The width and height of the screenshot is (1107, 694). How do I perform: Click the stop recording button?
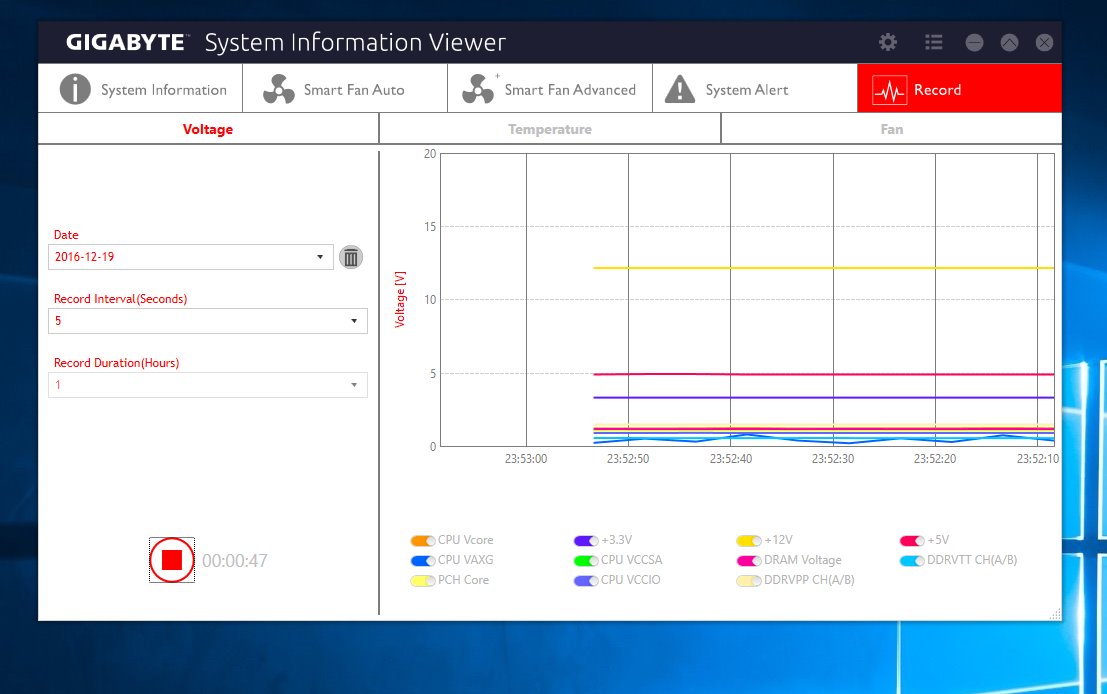pos(172,560)
